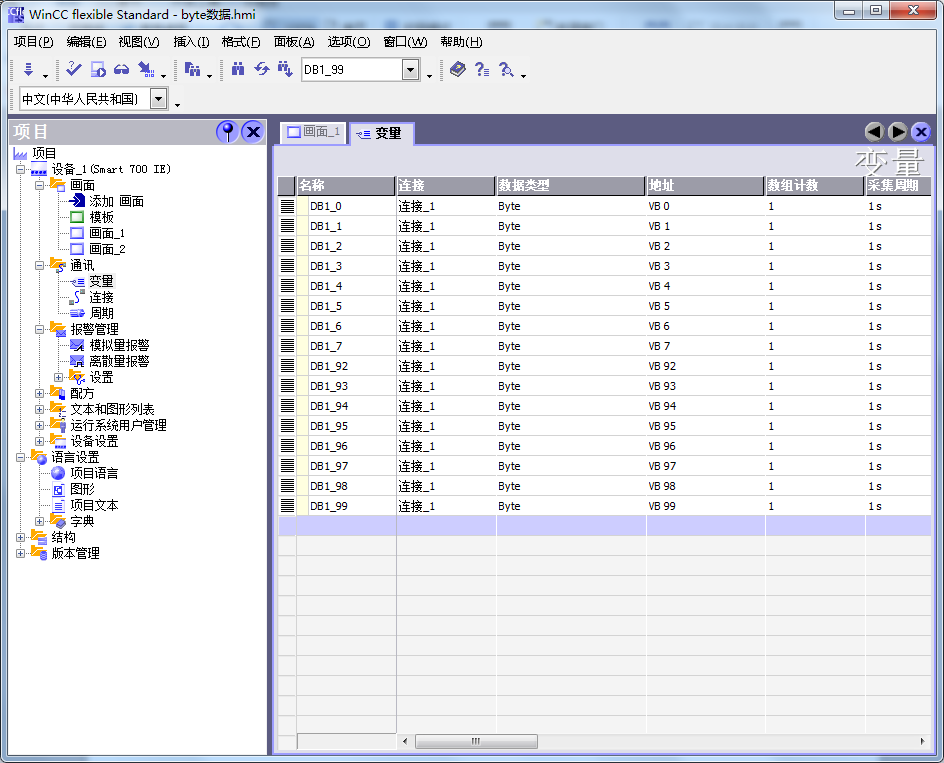Click the Byte type cell for DB1_95
Screen dimensions: 944x763
pyautogui.click(x=571, y=426)
